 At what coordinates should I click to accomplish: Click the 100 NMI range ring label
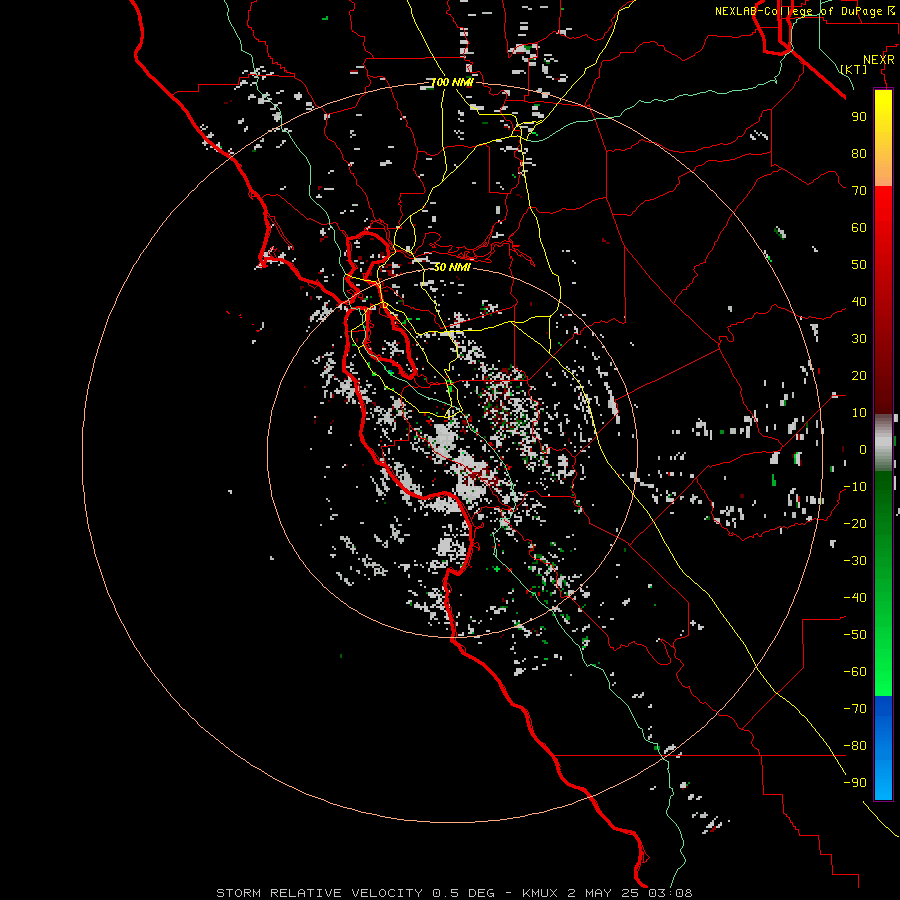452,83
